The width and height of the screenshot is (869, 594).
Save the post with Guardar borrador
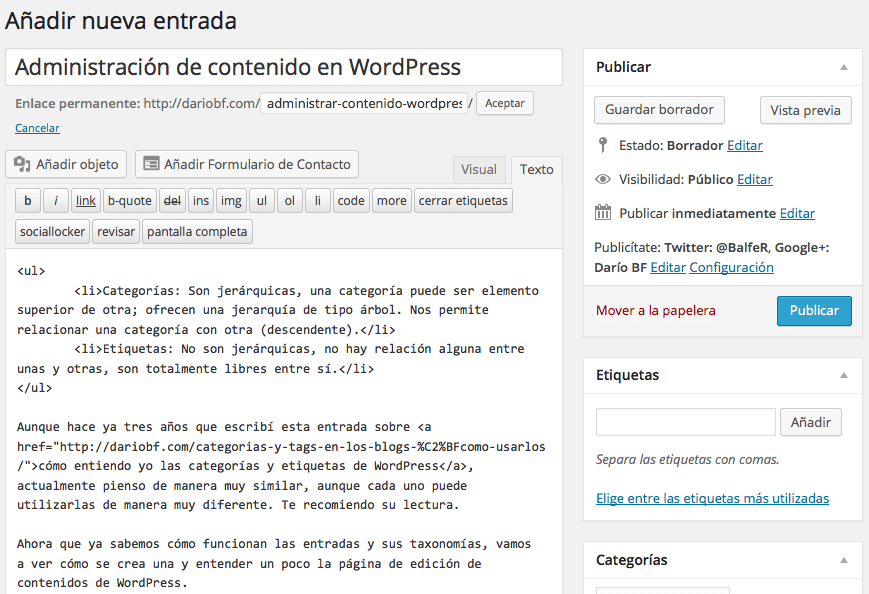[x=659, y=110]
